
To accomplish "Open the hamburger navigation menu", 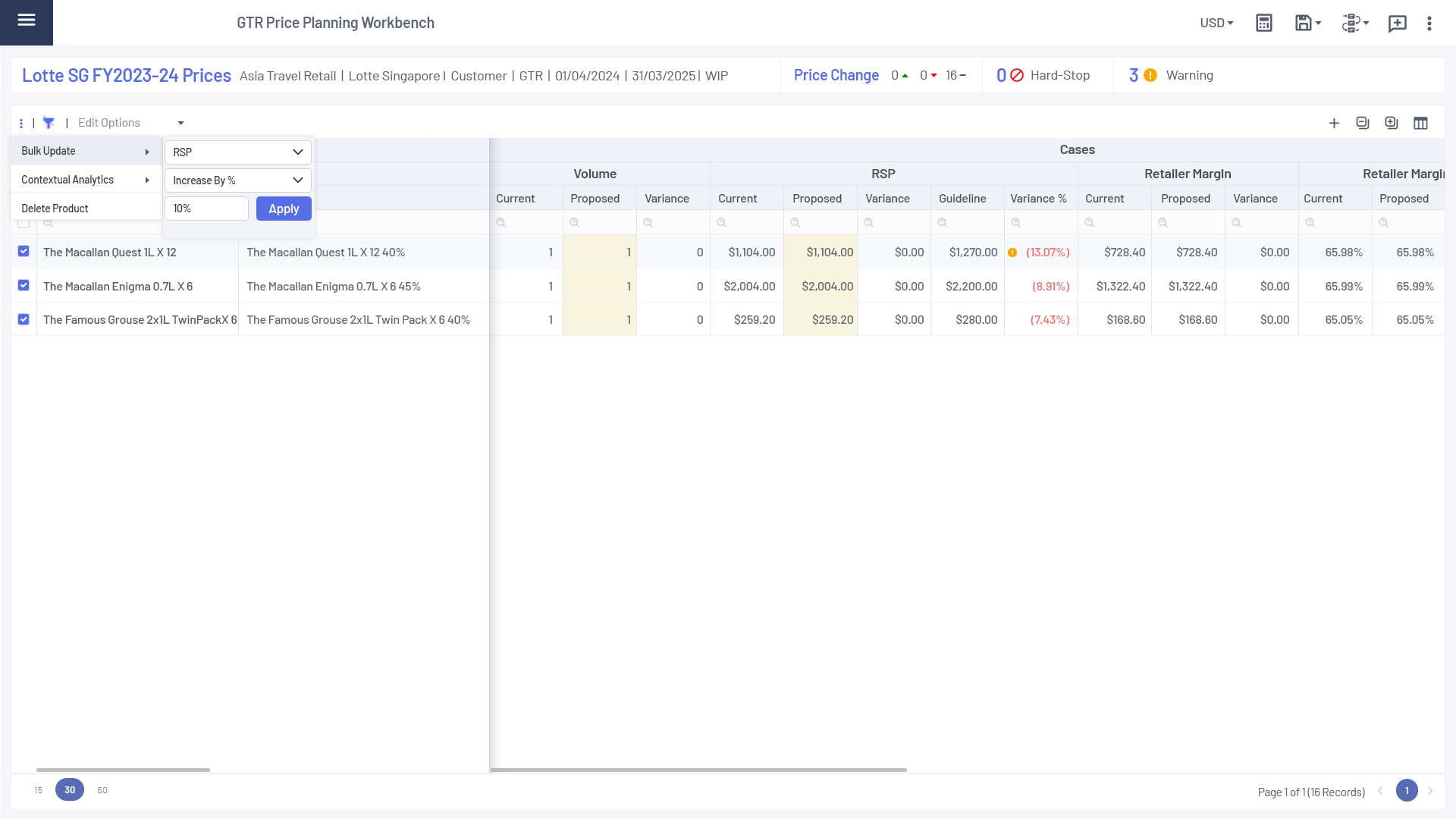I will 27,20.
